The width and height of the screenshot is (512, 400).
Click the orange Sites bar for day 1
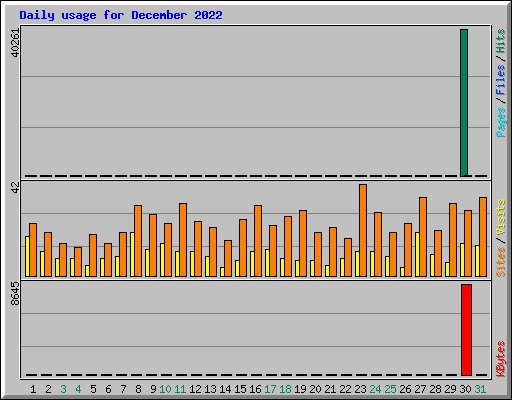click(x=33, y=250)
